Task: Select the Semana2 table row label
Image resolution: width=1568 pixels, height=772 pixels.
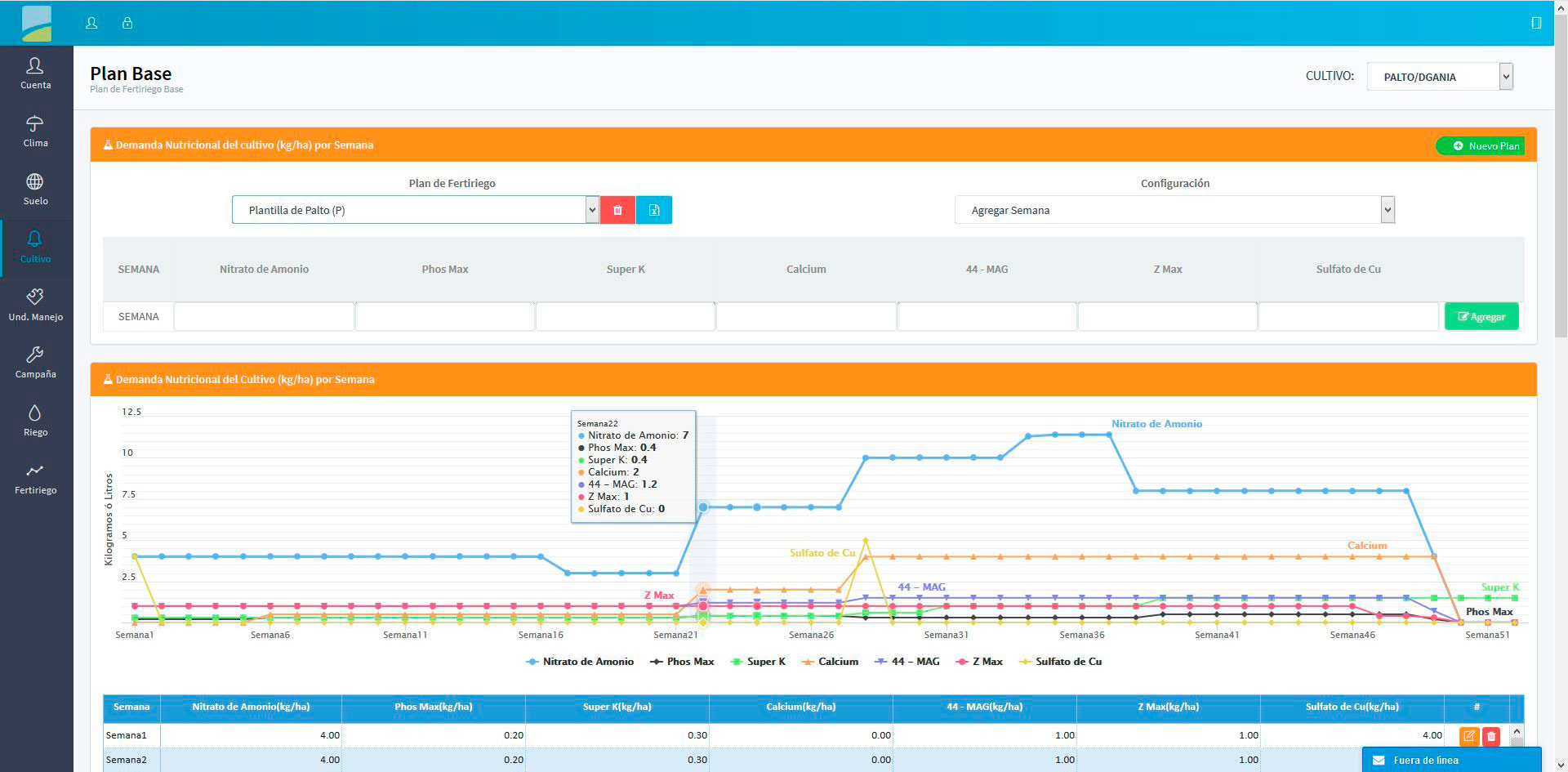Action: tap(127, 760)
